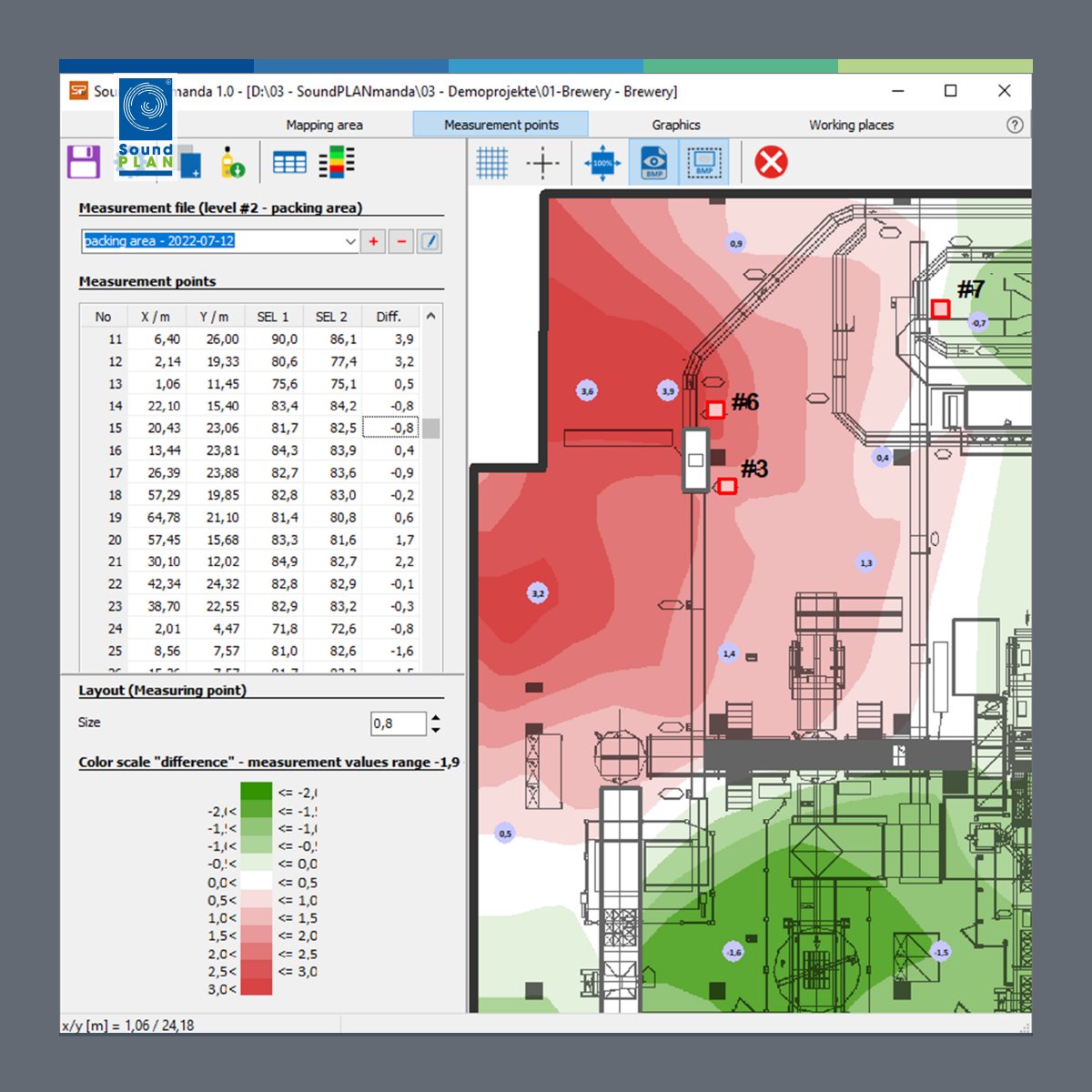
Task: Sort table by SEL 1 header
Action: point(273,317)
